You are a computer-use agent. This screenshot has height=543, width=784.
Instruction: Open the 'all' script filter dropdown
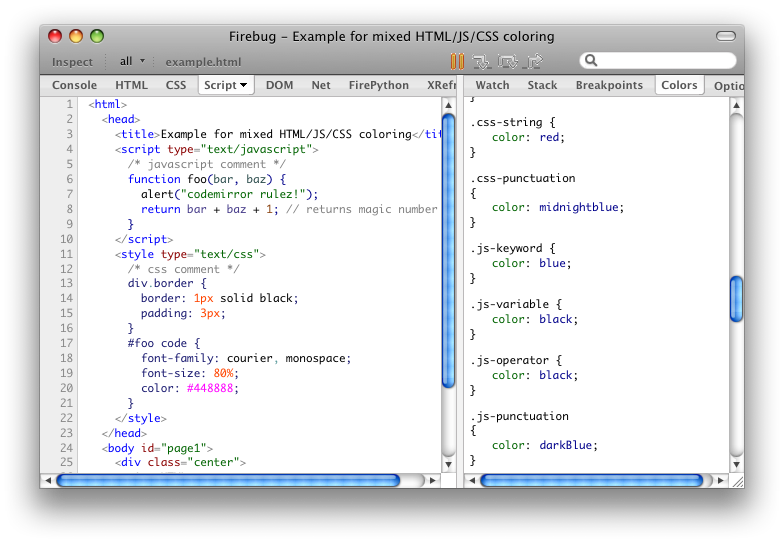point(132,62)
